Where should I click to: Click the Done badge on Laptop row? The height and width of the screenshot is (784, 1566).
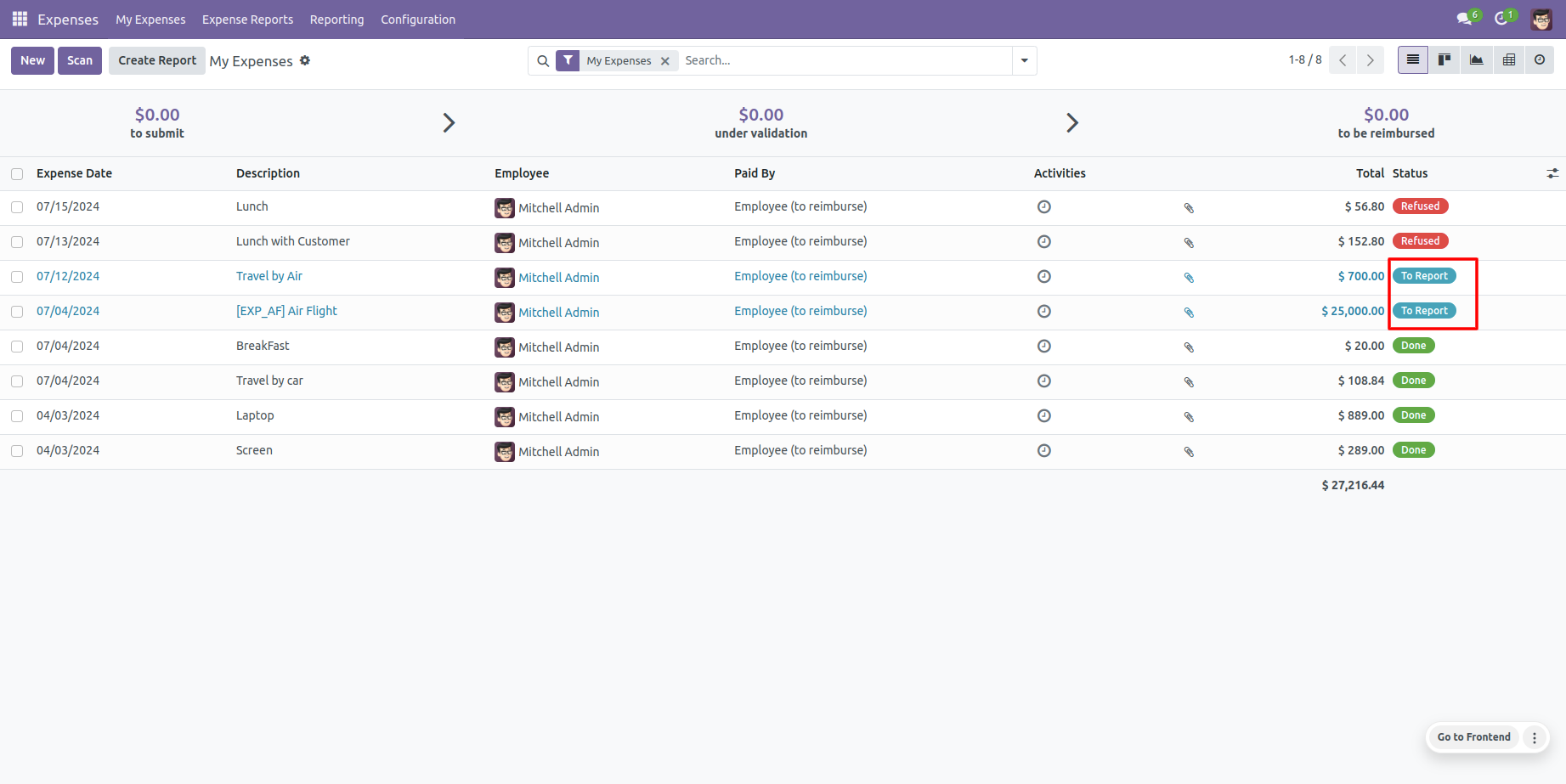pos(1413,415)
